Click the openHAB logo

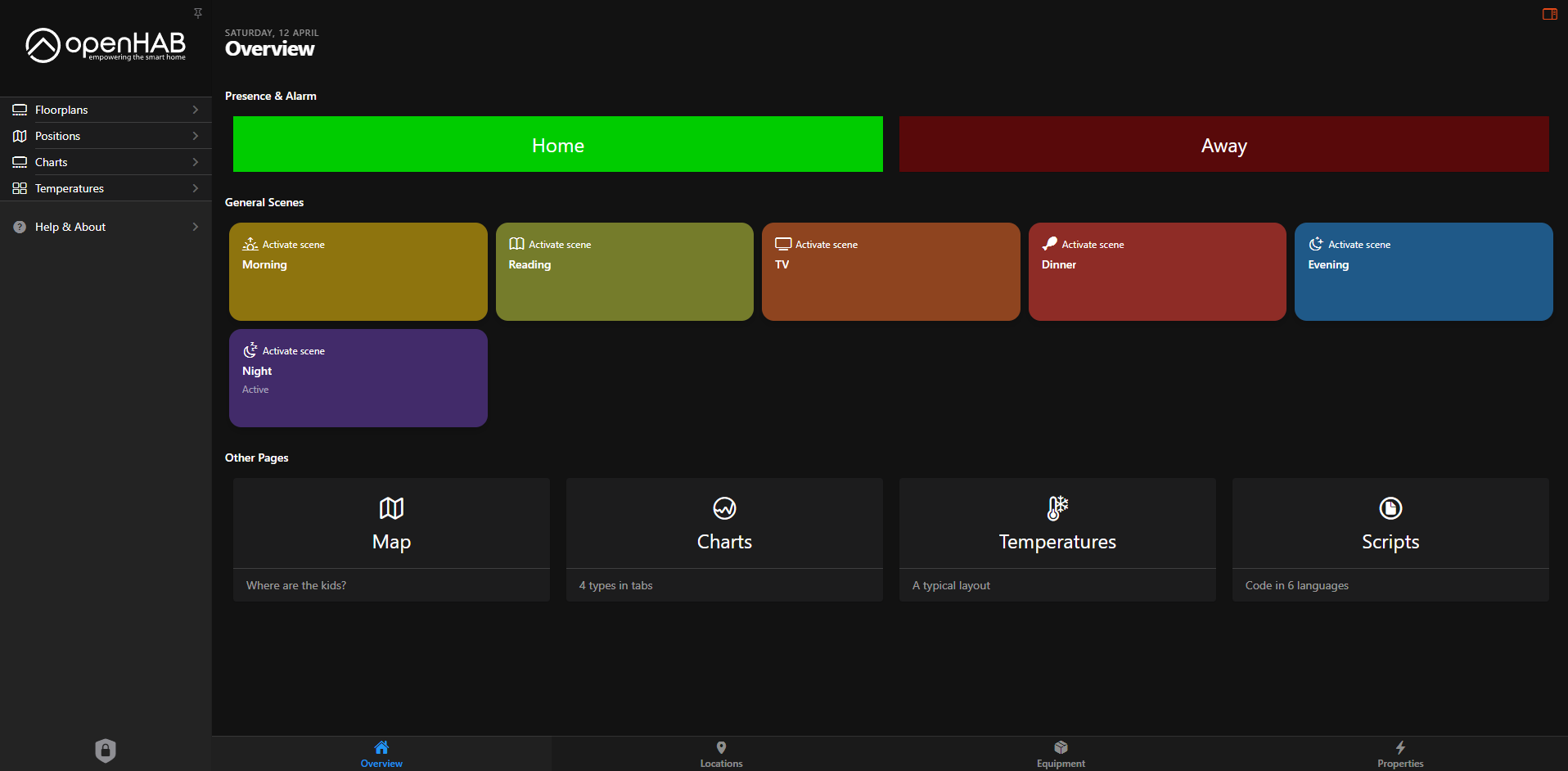[106, 45]
